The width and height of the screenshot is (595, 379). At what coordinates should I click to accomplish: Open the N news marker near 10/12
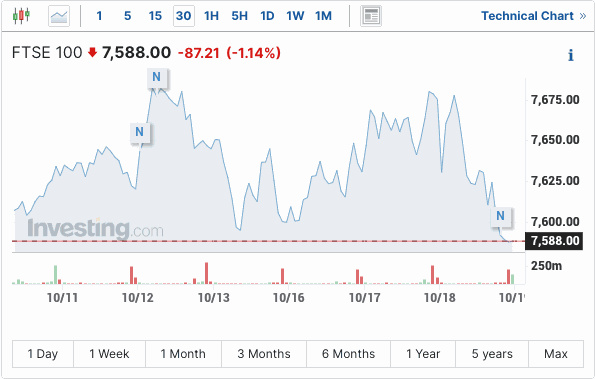coord(139,132)
